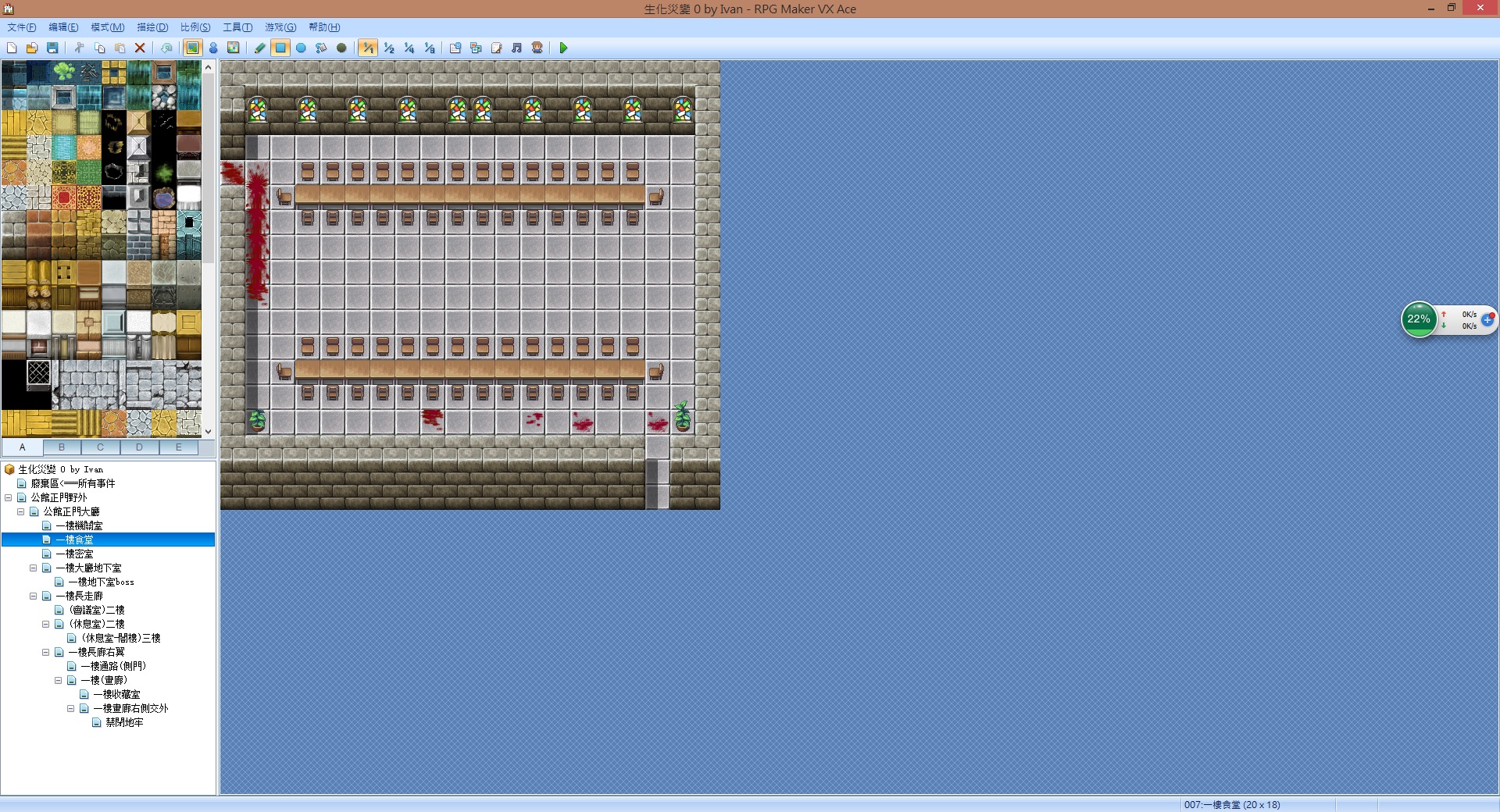Switch to tileset tab B
Image resolution: width=1500 pixels, height=812 pixels.
(62, 447)
